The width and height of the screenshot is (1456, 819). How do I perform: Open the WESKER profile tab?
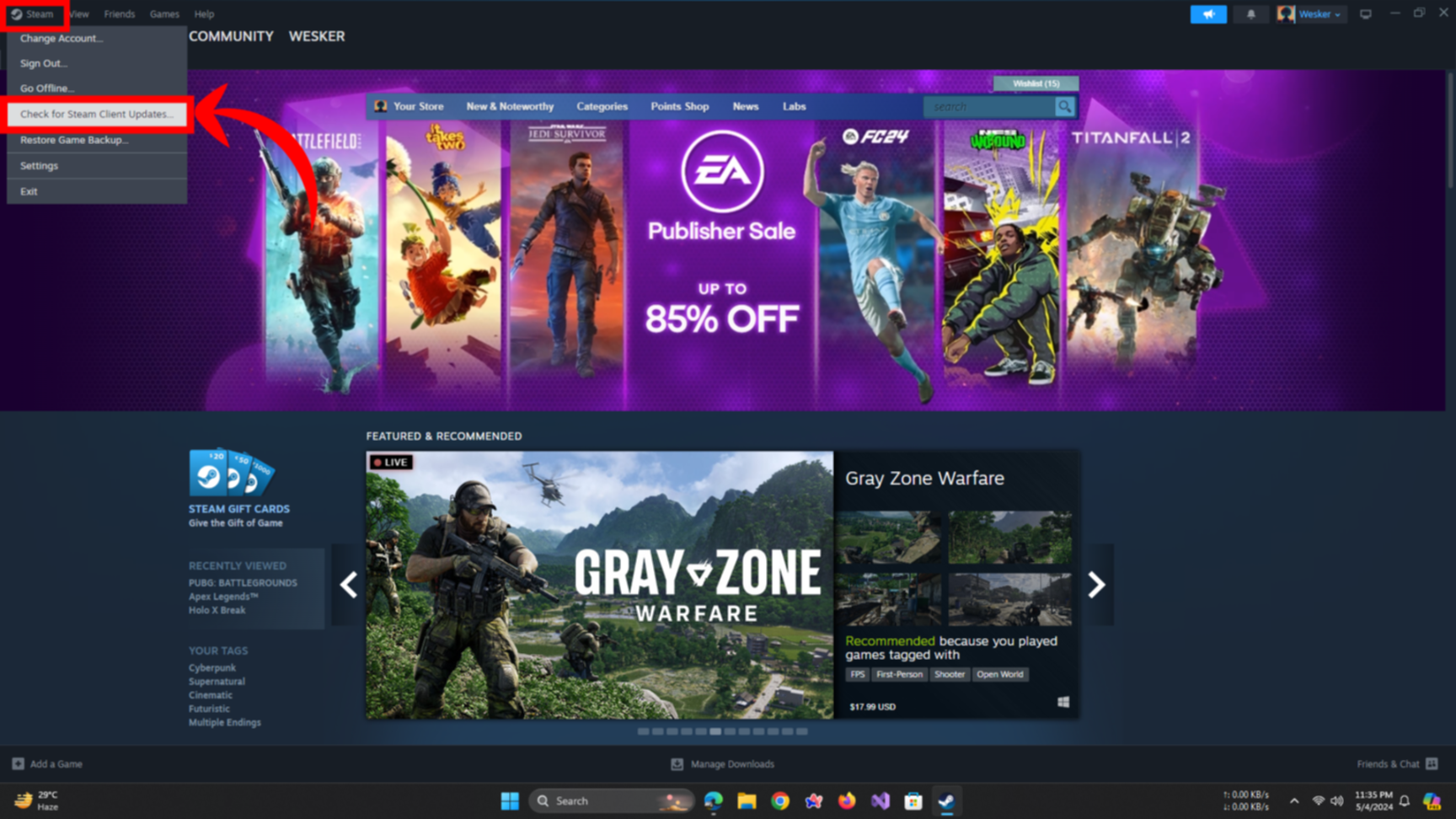pos(317,36)
